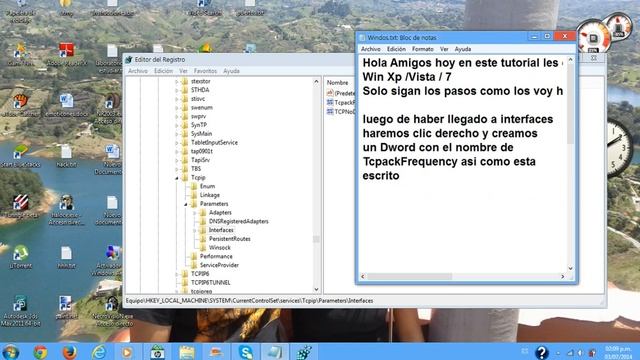Expand the TabletInputService registry key
This screenshot has height=360, width=640.
click(177, 143)
